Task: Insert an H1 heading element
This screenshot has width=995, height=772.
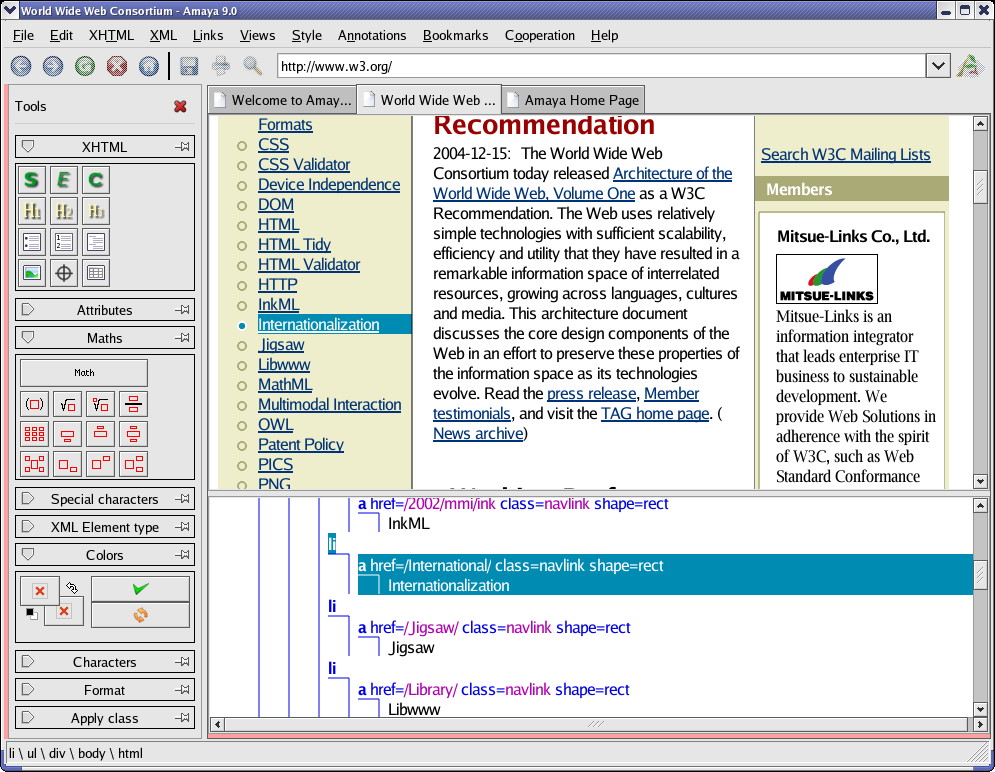Action: (32, 211)
